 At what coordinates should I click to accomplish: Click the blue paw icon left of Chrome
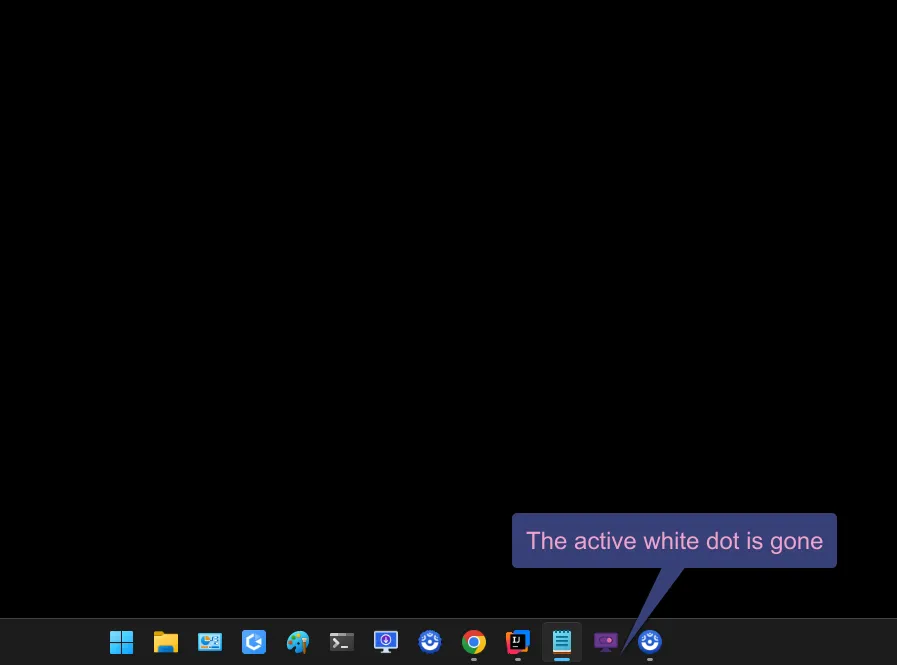tap(430, 642)
